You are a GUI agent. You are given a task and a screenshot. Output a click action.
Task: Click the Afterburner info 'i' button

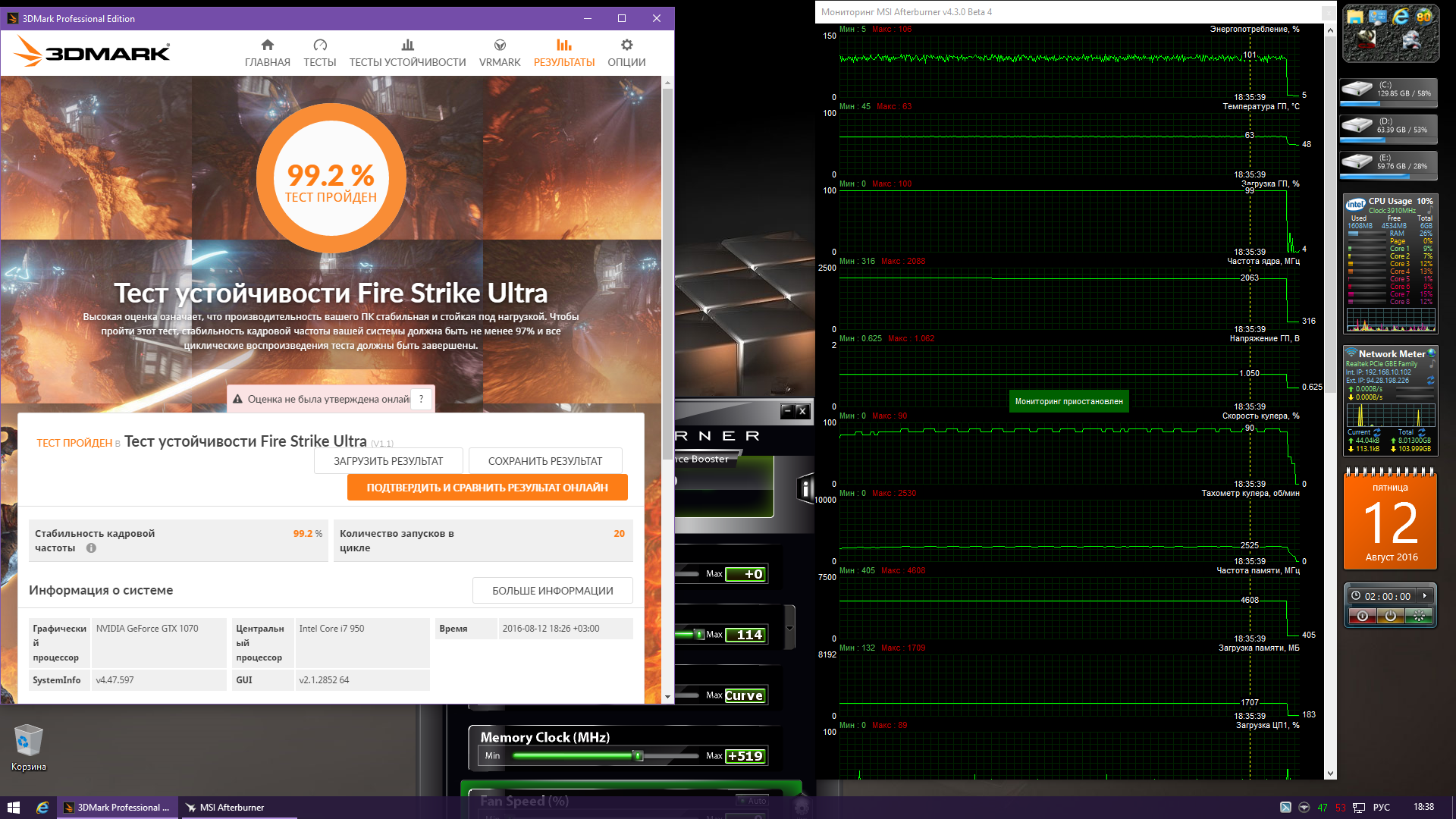tap(805, 489)
